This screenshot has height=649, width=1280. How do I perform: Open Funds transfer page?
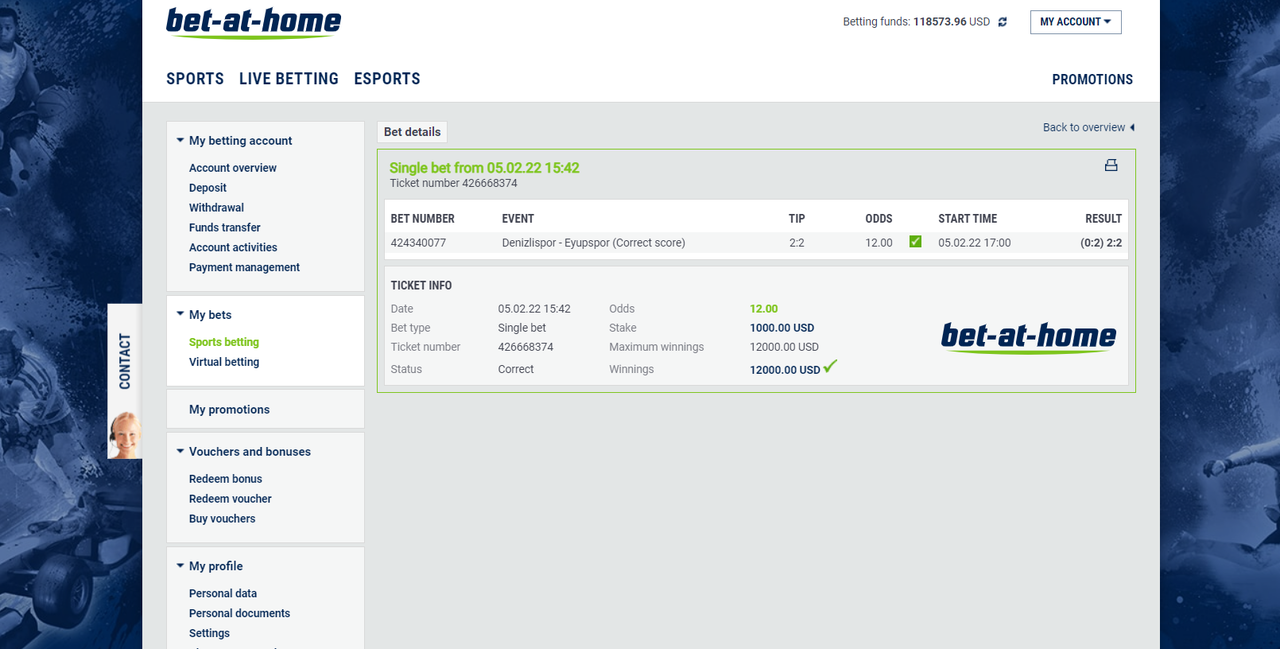(x=224, y=228)
